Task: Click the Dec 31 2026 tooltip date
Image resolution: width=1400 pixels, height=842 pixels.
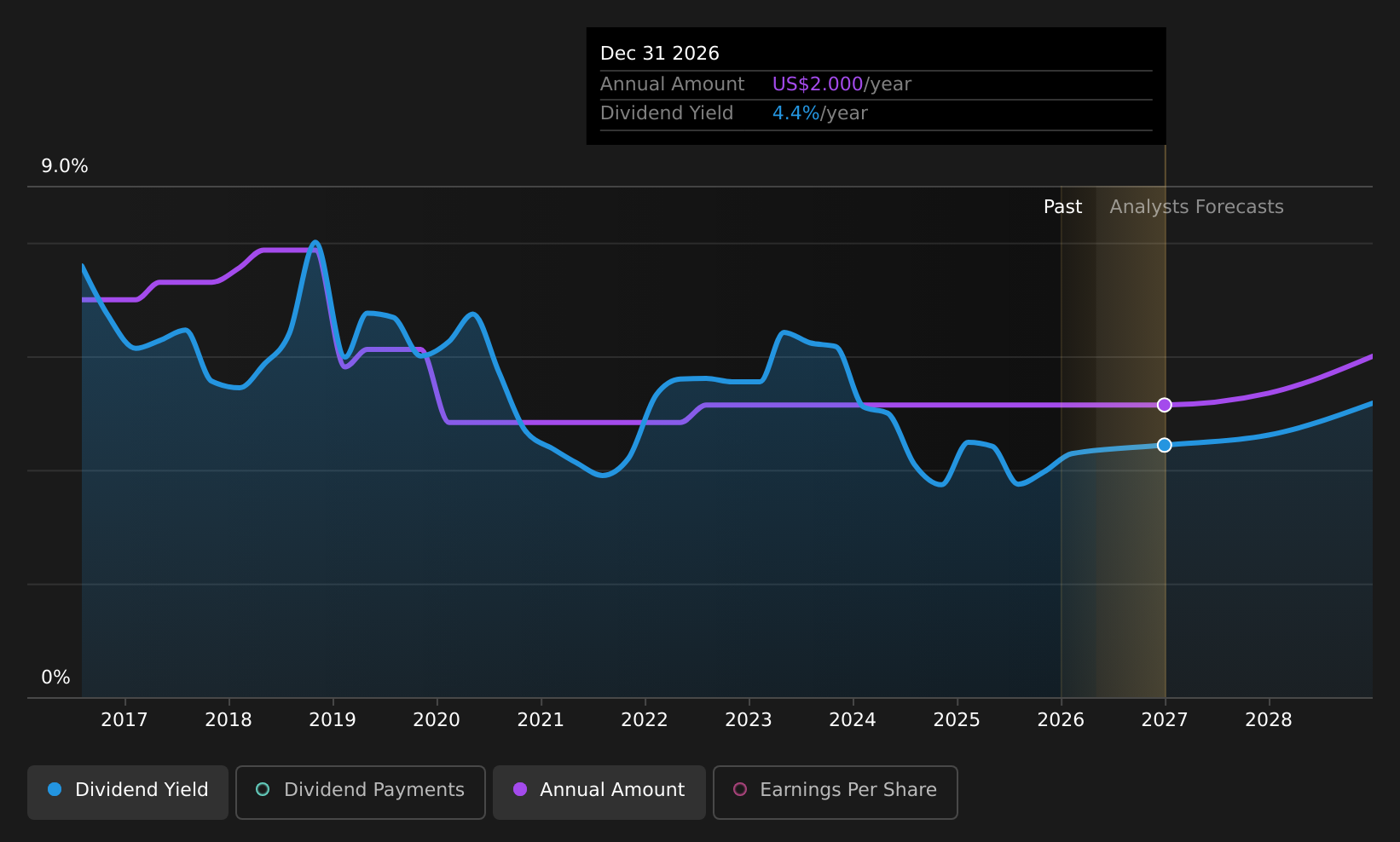Action: [660, 54]
